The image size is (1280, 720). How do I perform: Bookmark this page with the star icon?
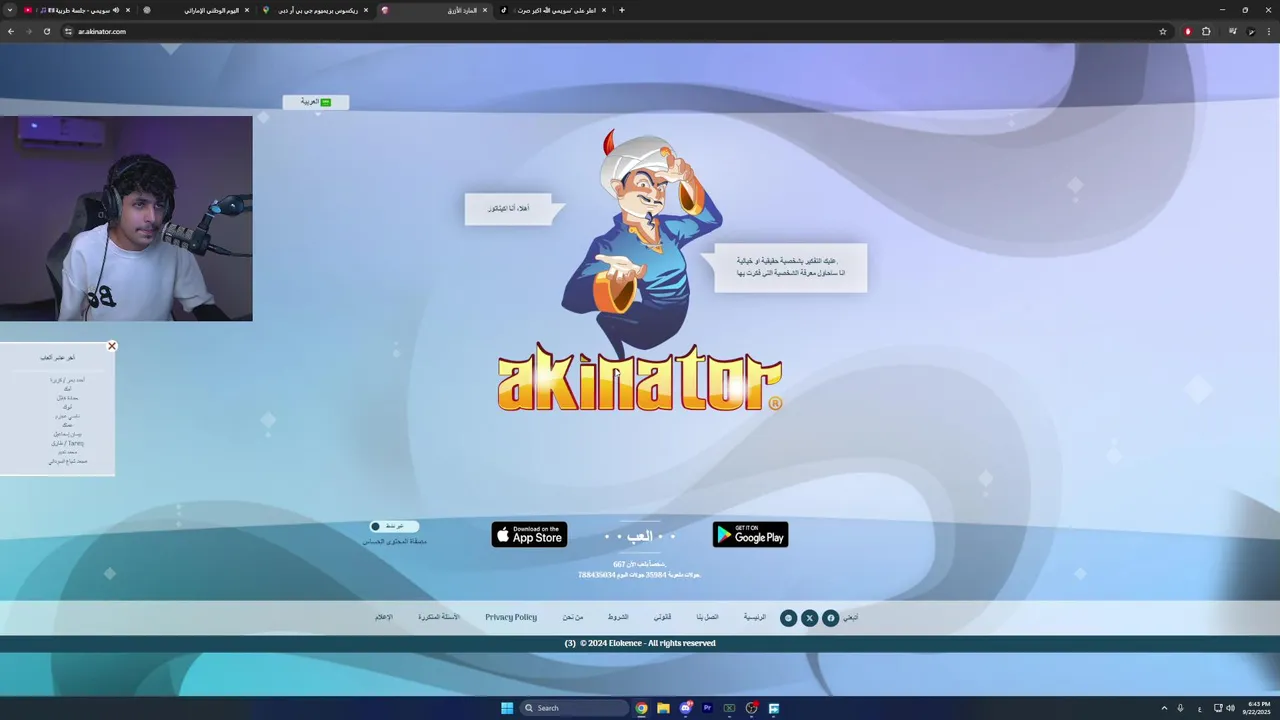(x=1163, y=31)
